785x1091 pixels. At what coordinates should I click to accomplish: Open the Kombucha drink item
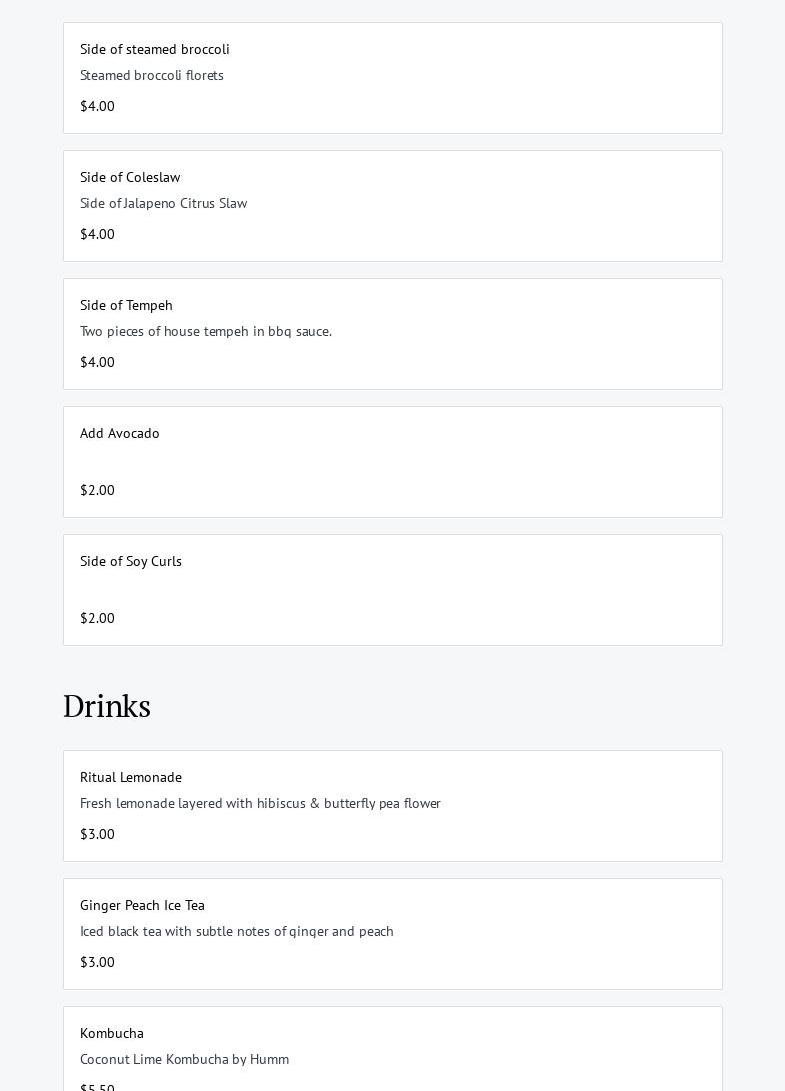[x=392, y=1050]
